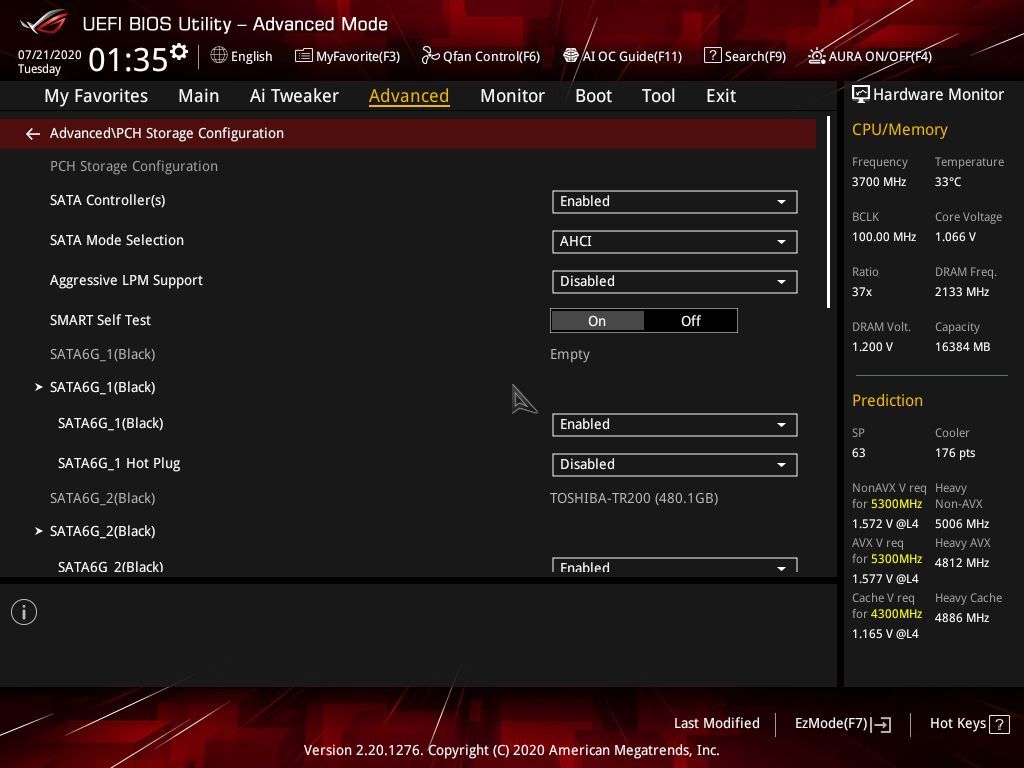Collapse the SATA6G_1(Black) submenu expander
This screenshot has height=768, width=1024.
pos(39,387)
